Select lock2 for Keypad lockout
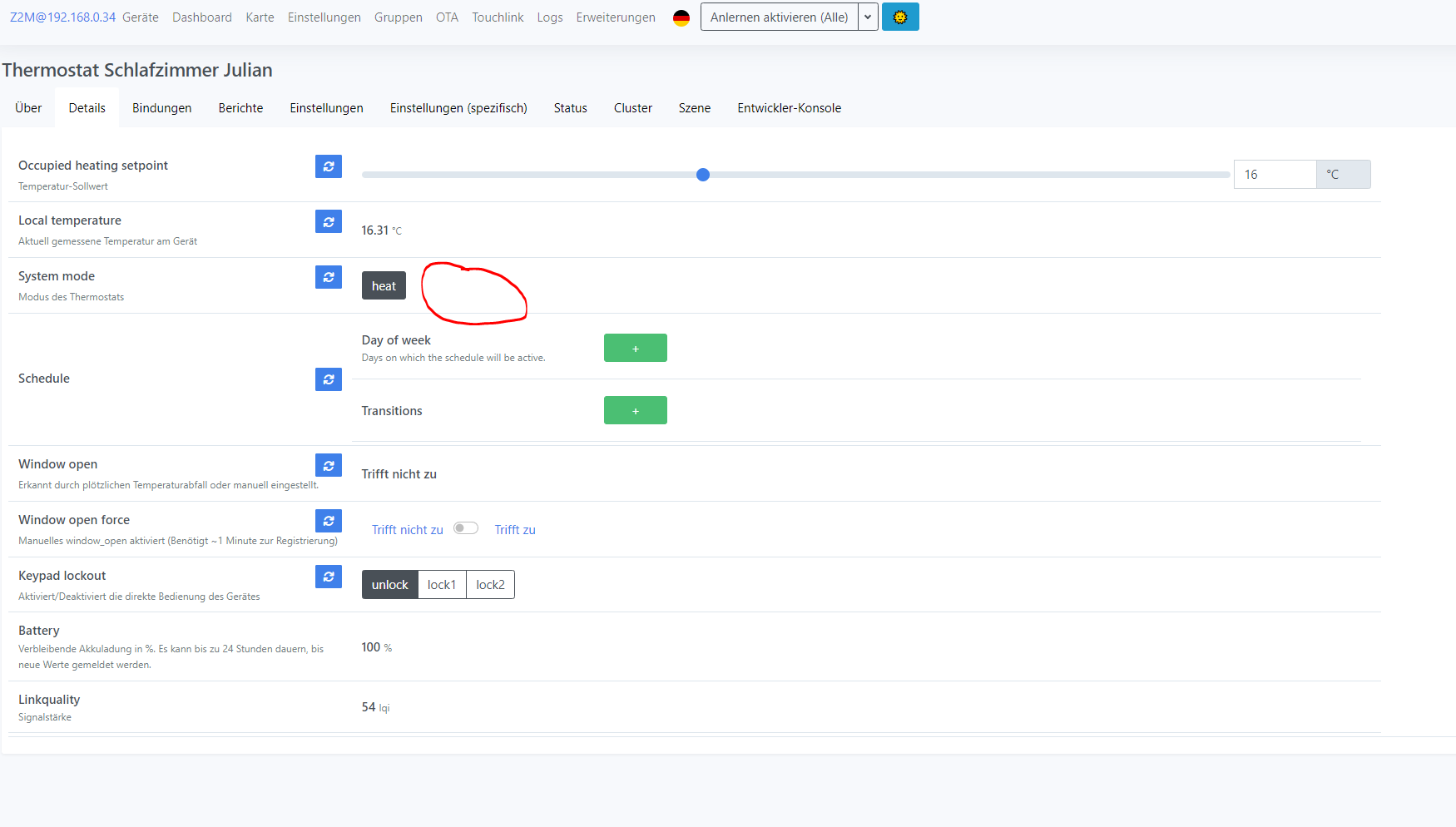 pos(490,584)
